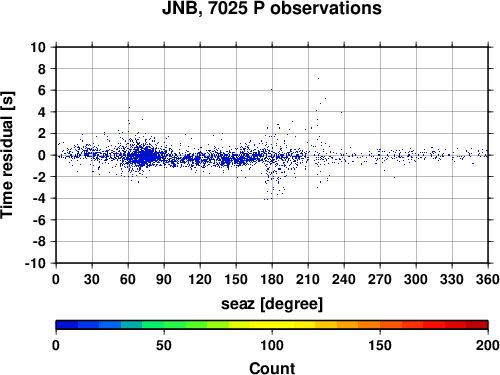
Task: Click the x-axis tick label 180
Action: click(x=272, y=279)
